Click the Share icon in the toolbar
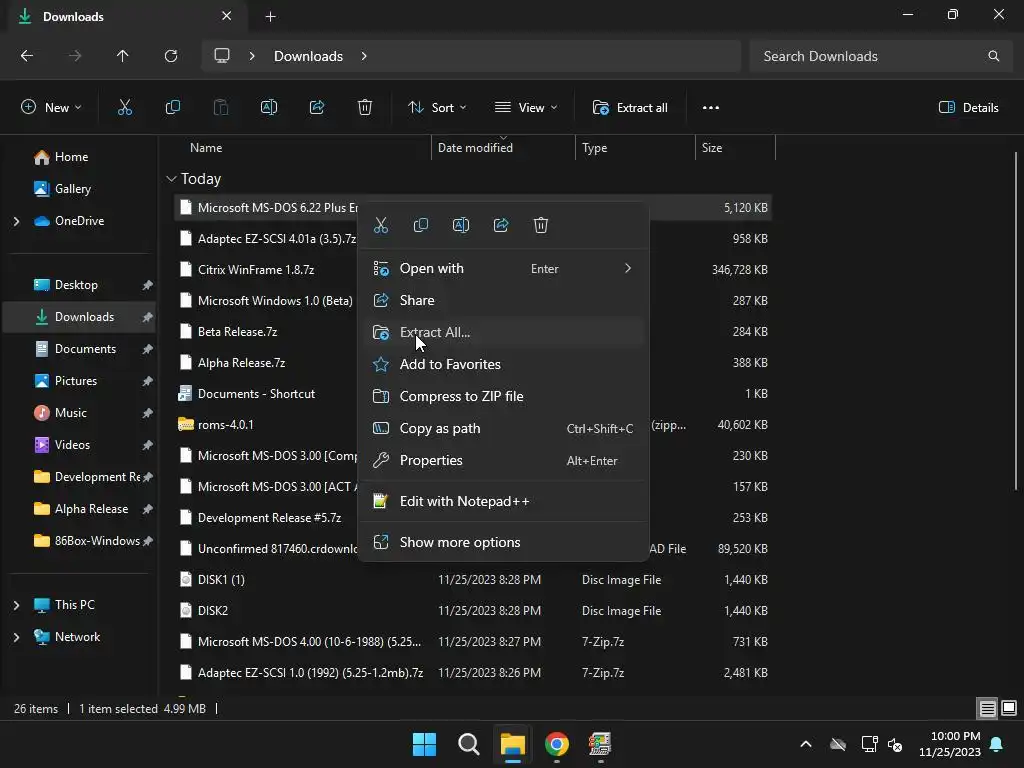1024x768 pixels. click(x=317, y=108)
